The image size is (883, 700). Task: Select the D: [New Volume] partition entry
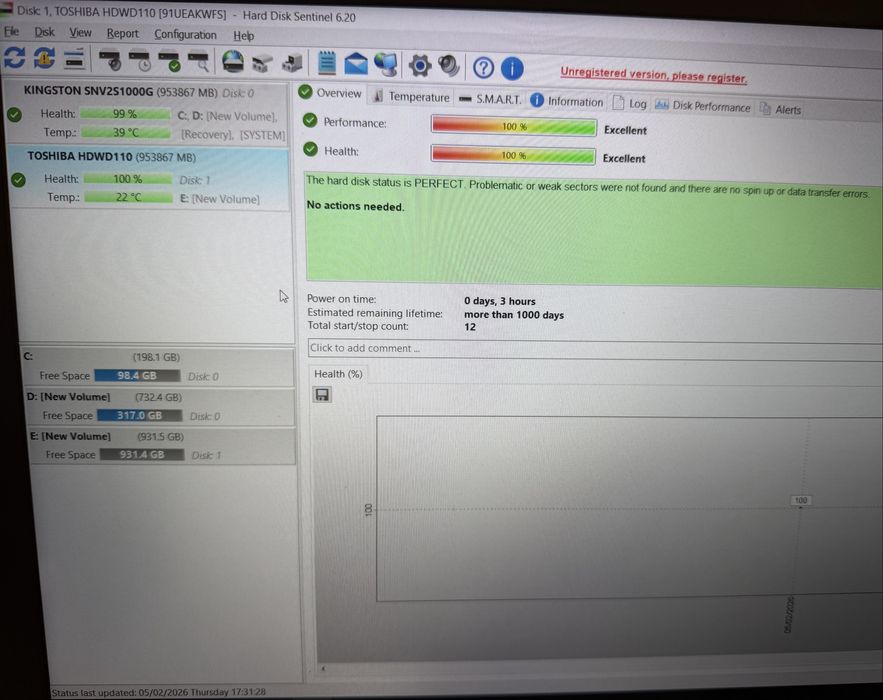(160, 406)
